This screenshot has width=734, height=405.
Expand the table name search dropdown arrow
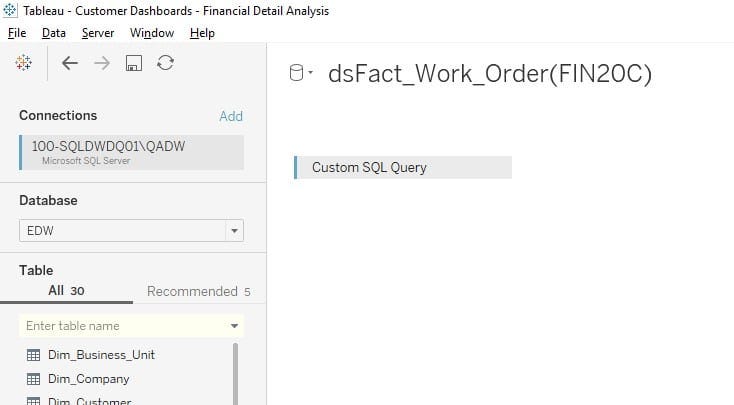[x=234, y=326]
